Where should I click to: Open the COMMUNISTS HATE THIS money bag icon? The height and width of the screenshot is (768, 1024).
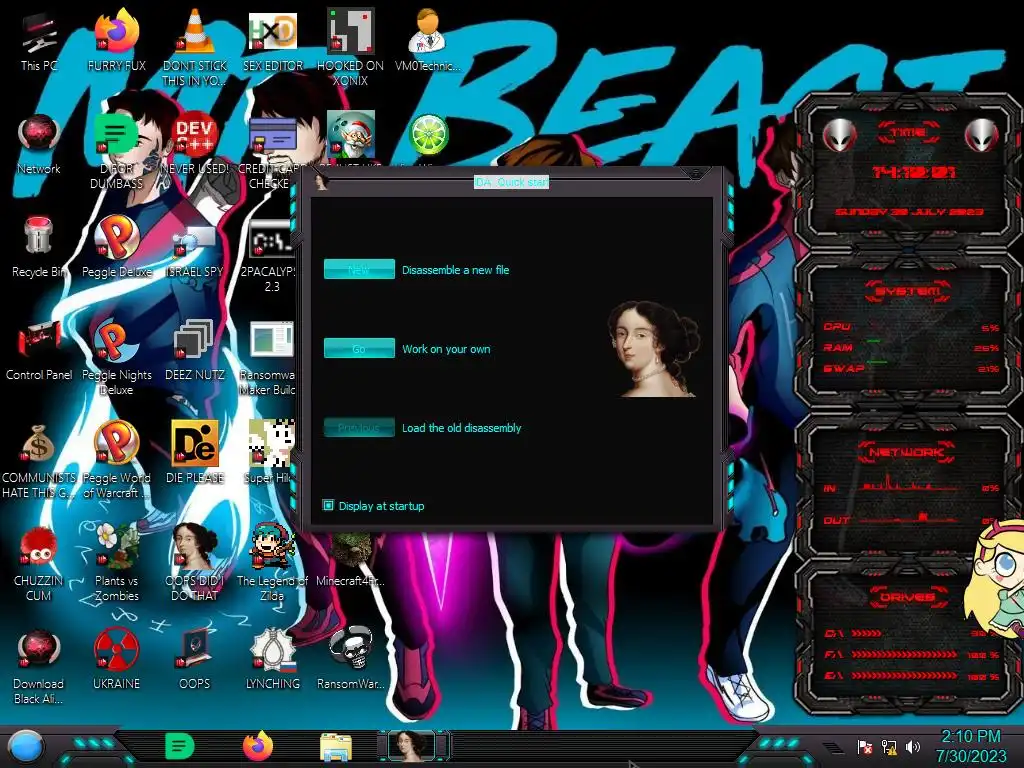(x=39, y=460)
